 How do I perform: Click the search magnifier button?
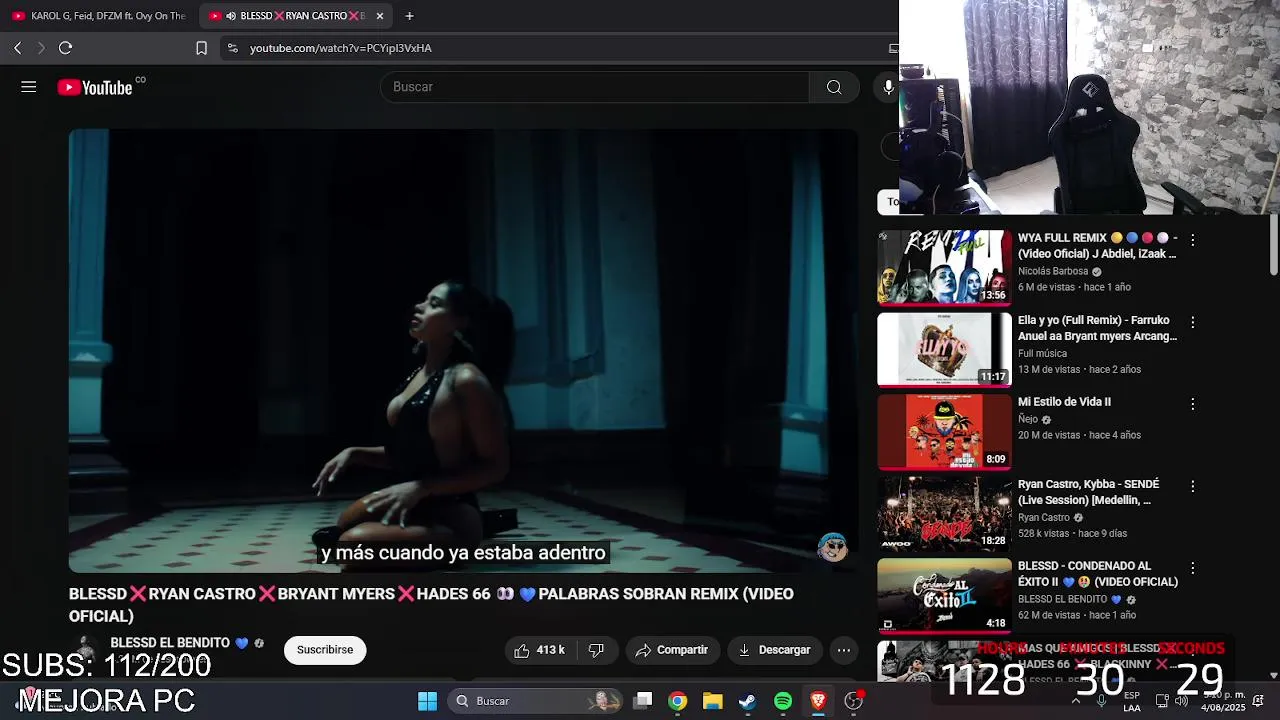tap(834, 87)
